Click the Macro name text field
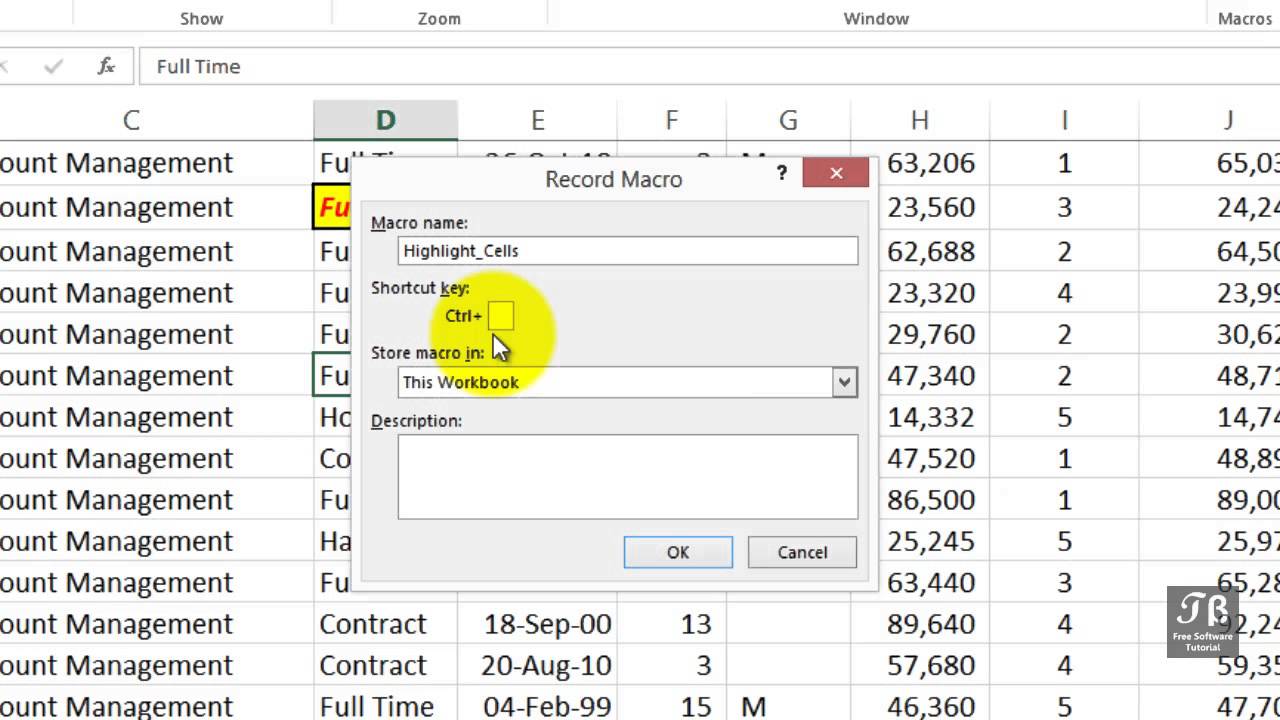The image size is (1280, 720). click(628, 251)
